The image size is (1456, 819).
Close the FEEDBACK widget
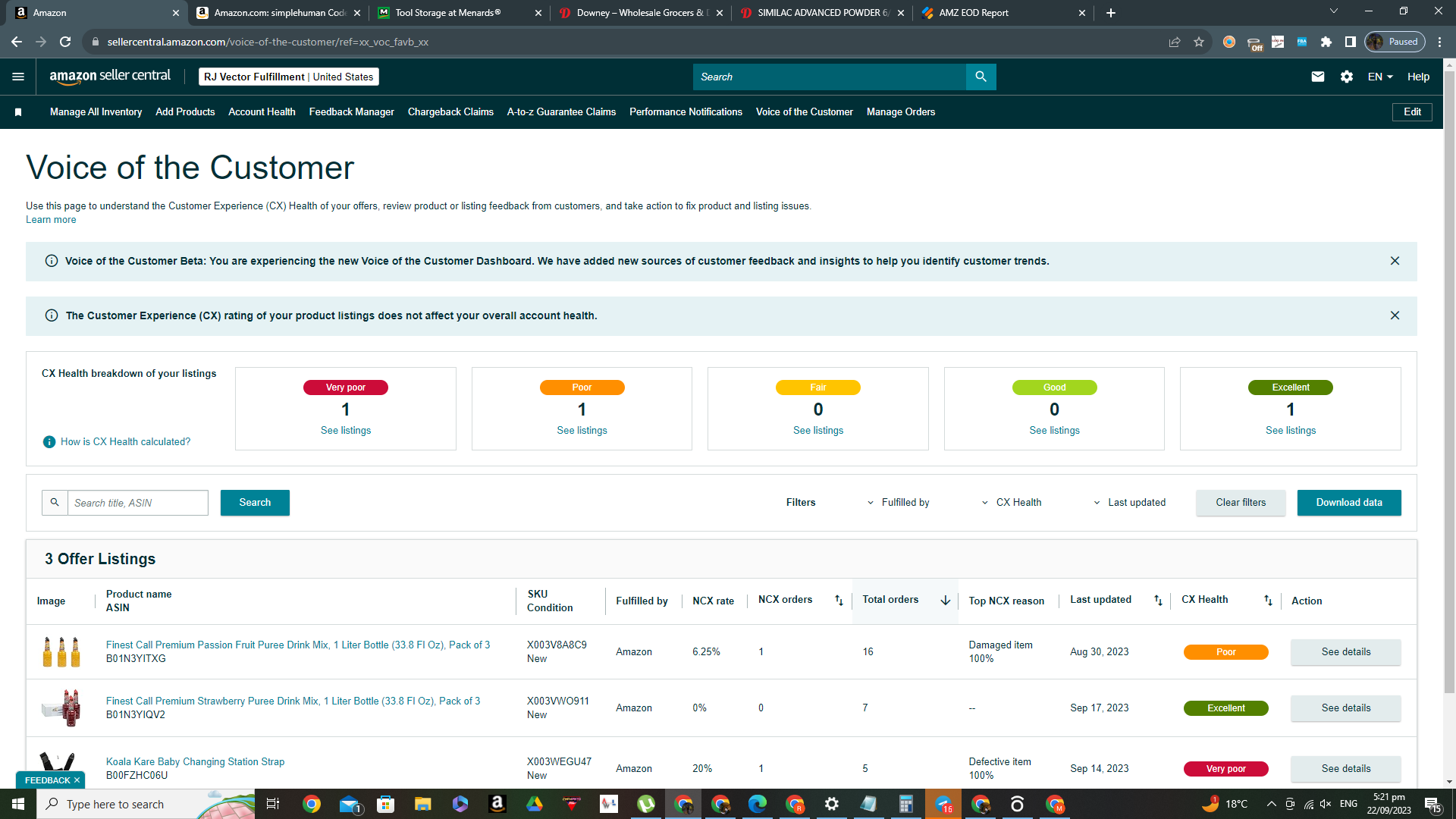tap(77, 780)
